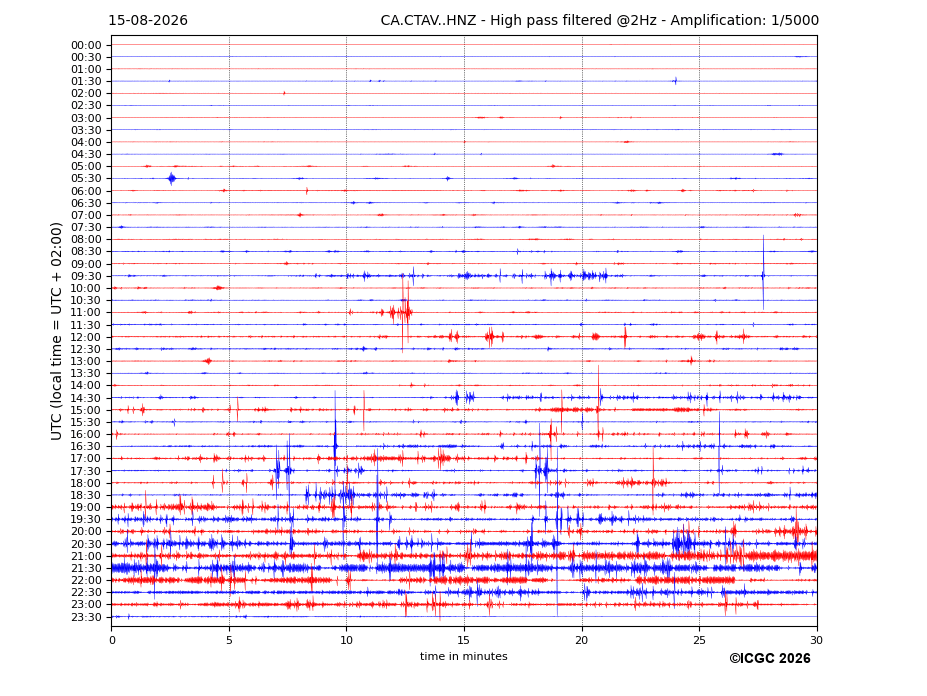Click the x-axis tick label 5
The height and width of the screenshot is (696, 927).
click(229, 640)
